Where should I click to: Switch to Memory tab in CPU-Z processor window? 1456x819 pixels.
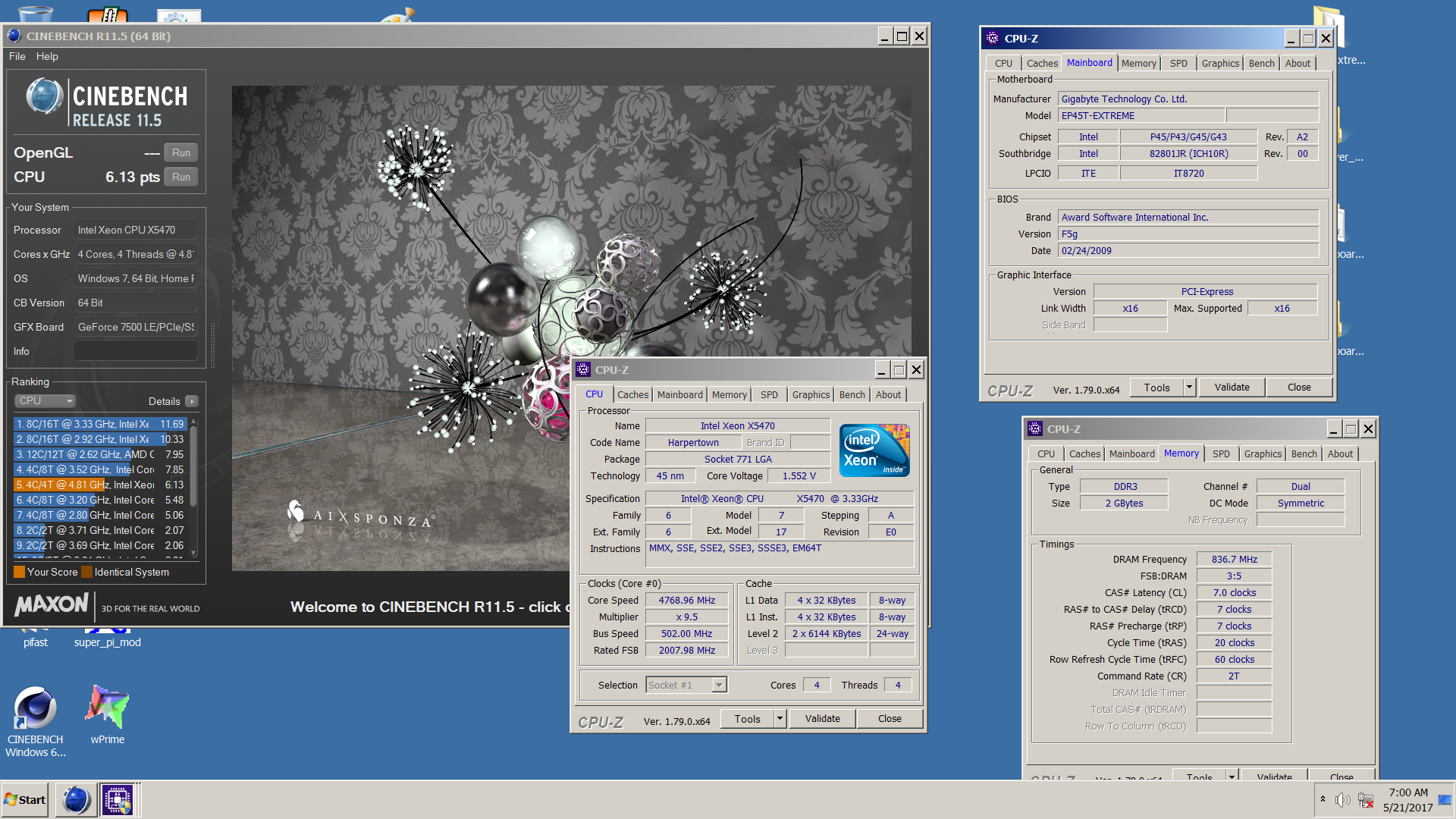[729, 394]
